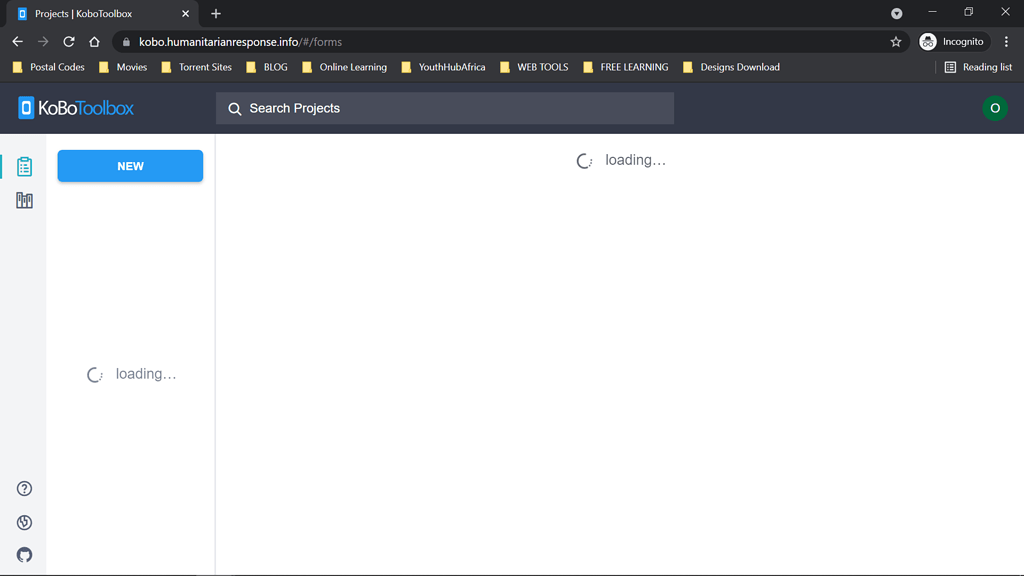The width and height of the screenshot is (1024, 576).
Task: Expand the Movies bookmarks folder
Action: pyautogui.click(x=123, y=67)
